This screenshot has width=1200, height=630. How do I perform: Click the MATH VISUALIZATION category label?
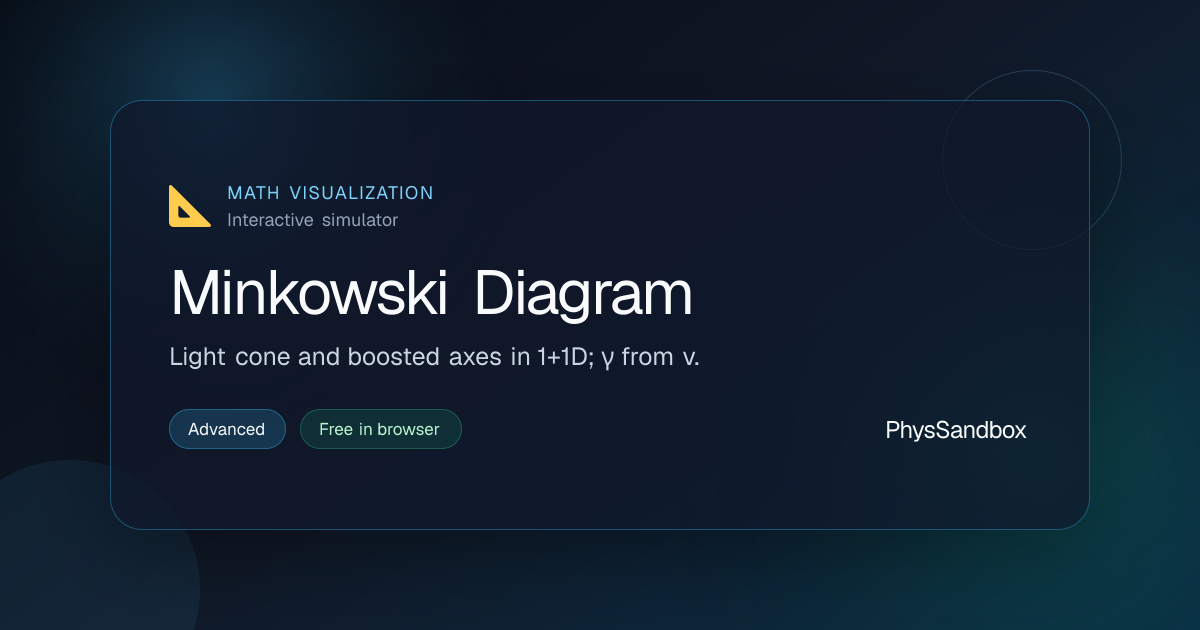point(330,193)
